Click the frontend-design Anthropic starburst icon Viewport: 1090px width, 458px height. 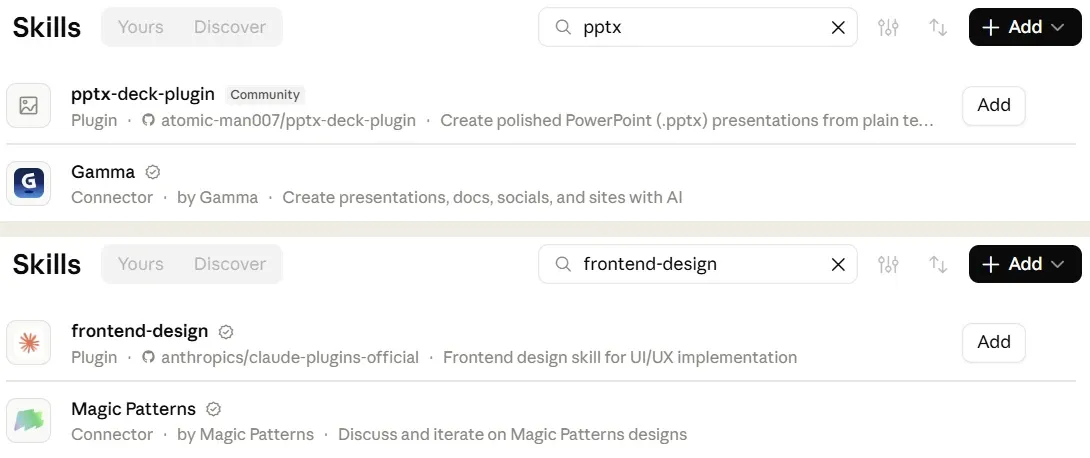pos(29,343)
